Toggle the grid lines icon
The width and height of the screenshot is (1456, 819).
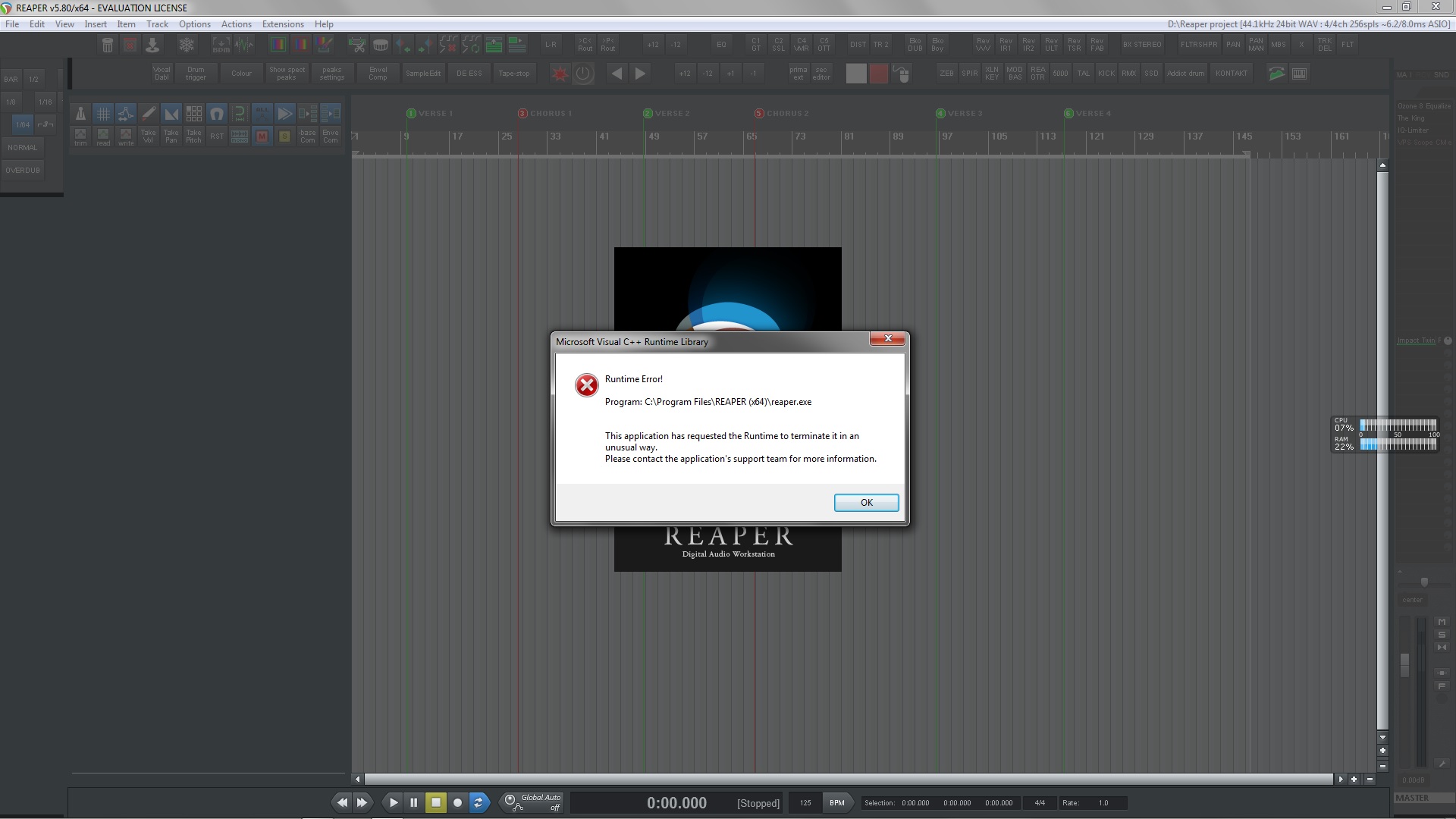pos(103,114)
